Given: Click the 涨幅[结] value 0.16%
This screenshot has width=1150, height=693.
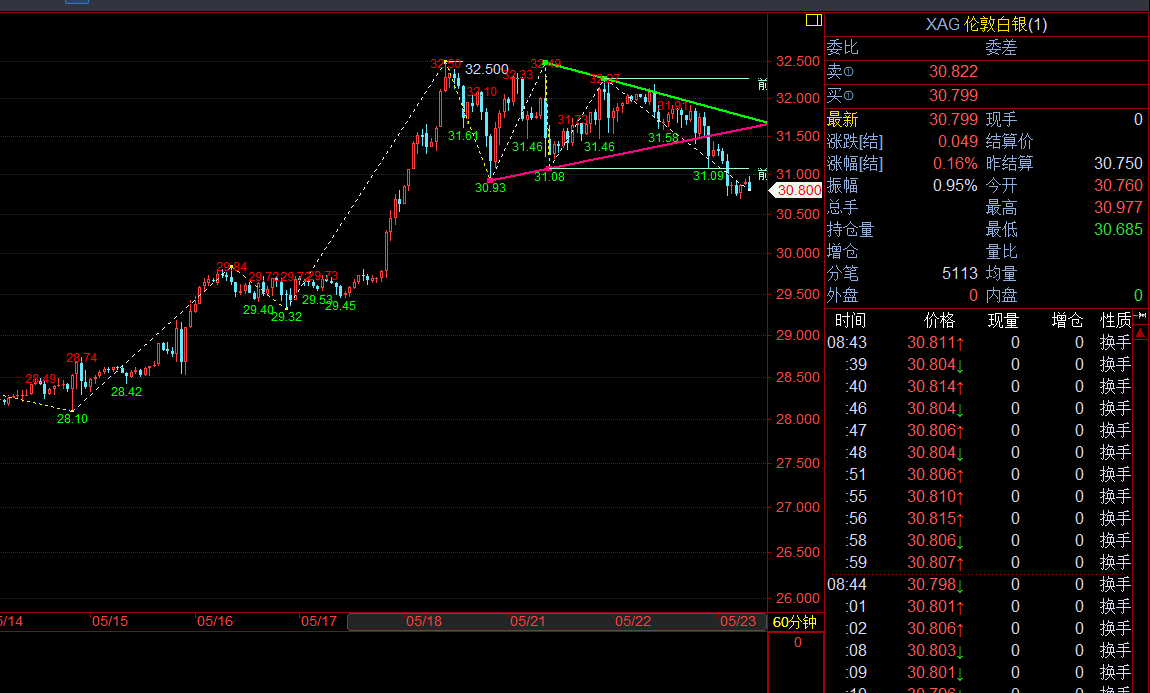Looking at the screenshot, I should click(x=955, y=163).
